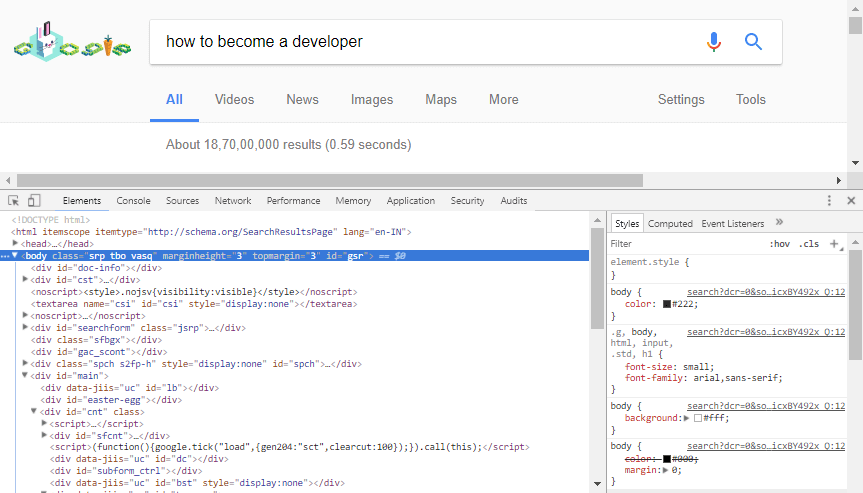Expand background shorthand property triangle
The width and height of the screenshot is (863, 493).
click(x=686, y=418)
